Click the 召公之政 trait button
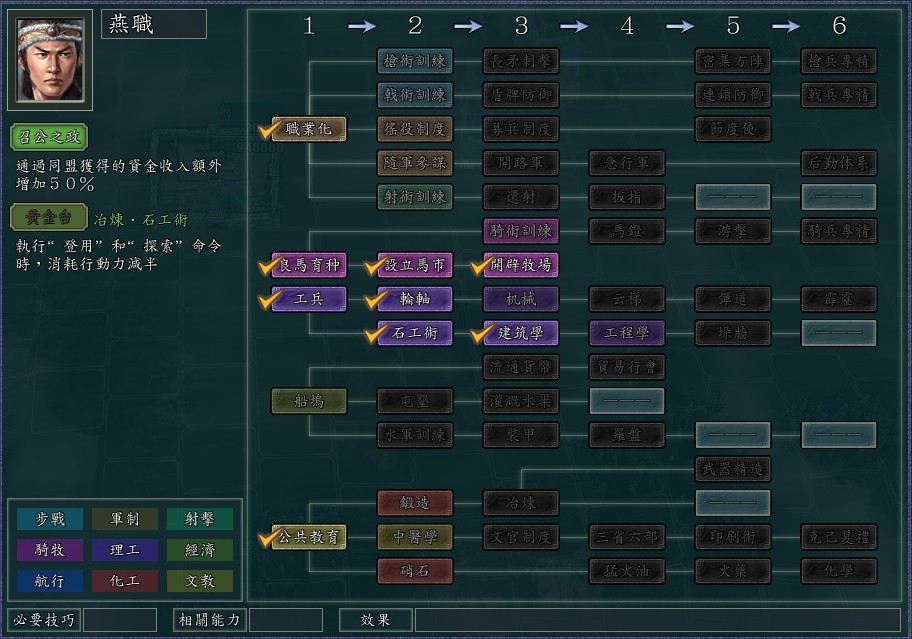The image size is (912, 639). (49, 136)
